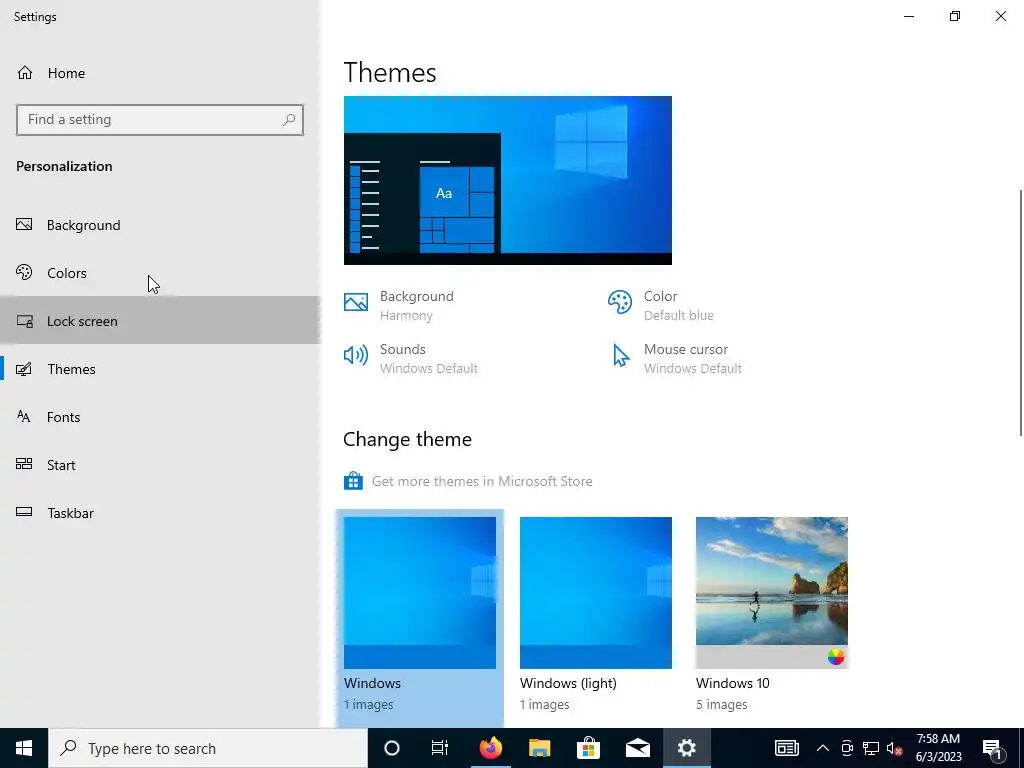1024x768 pixels.
Task: Get more themes in Microsoft Store
Action: (x=482, y=481)
